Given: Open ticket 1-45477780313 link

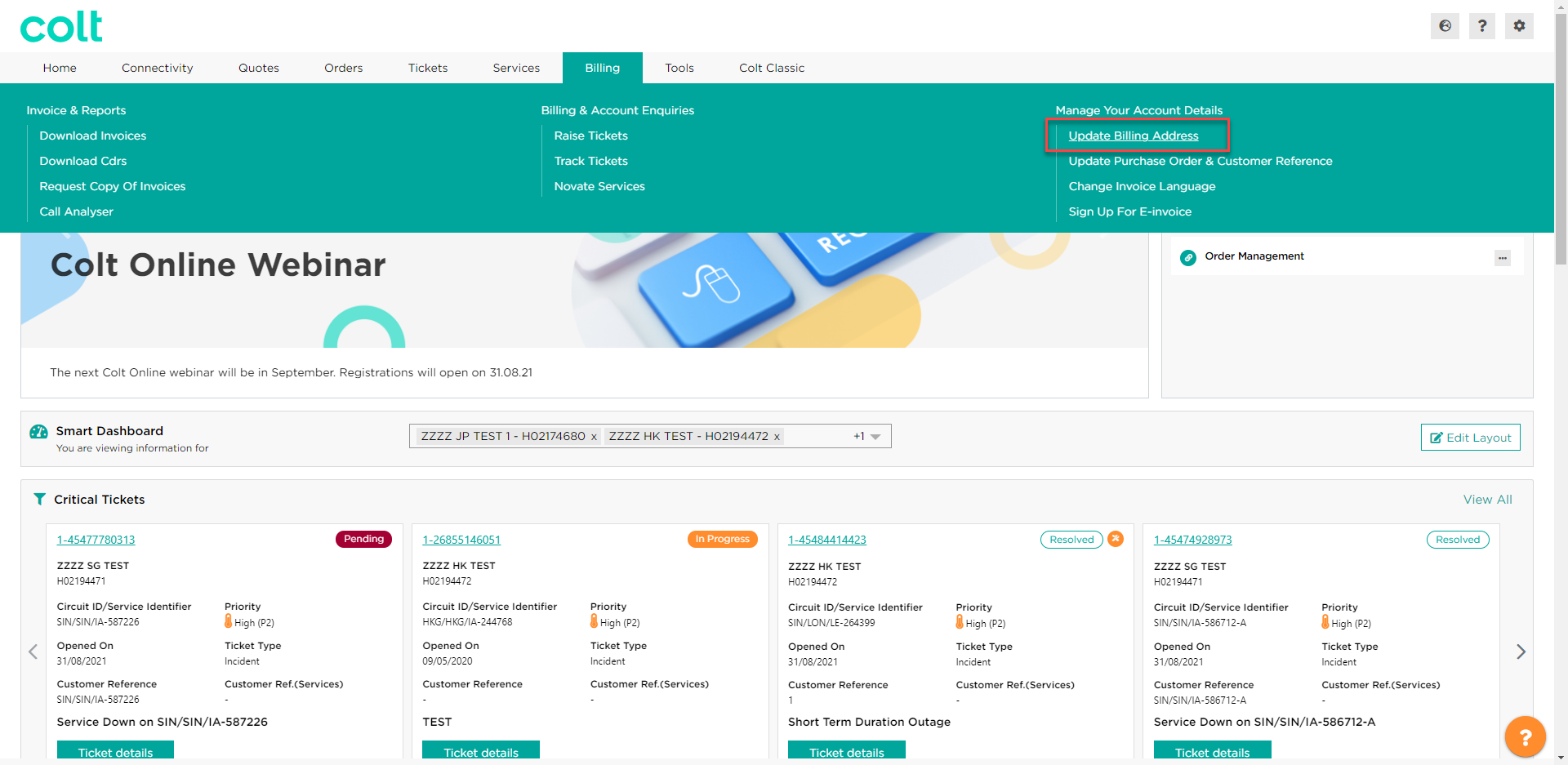Looking at the screenshot, I should (x=96, y=540).
